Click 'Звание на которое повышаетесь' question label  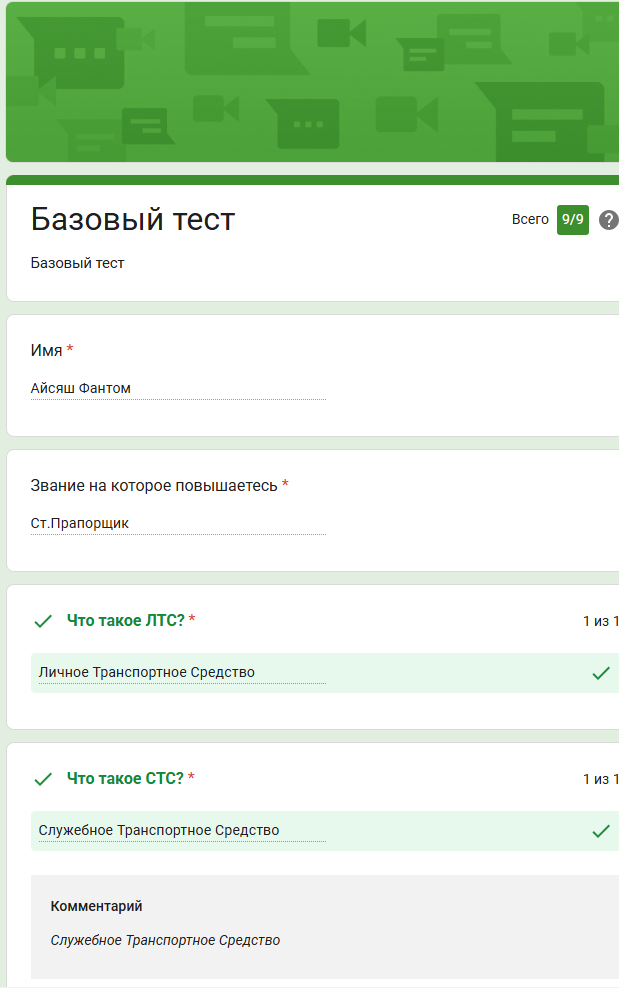point(154,485)
